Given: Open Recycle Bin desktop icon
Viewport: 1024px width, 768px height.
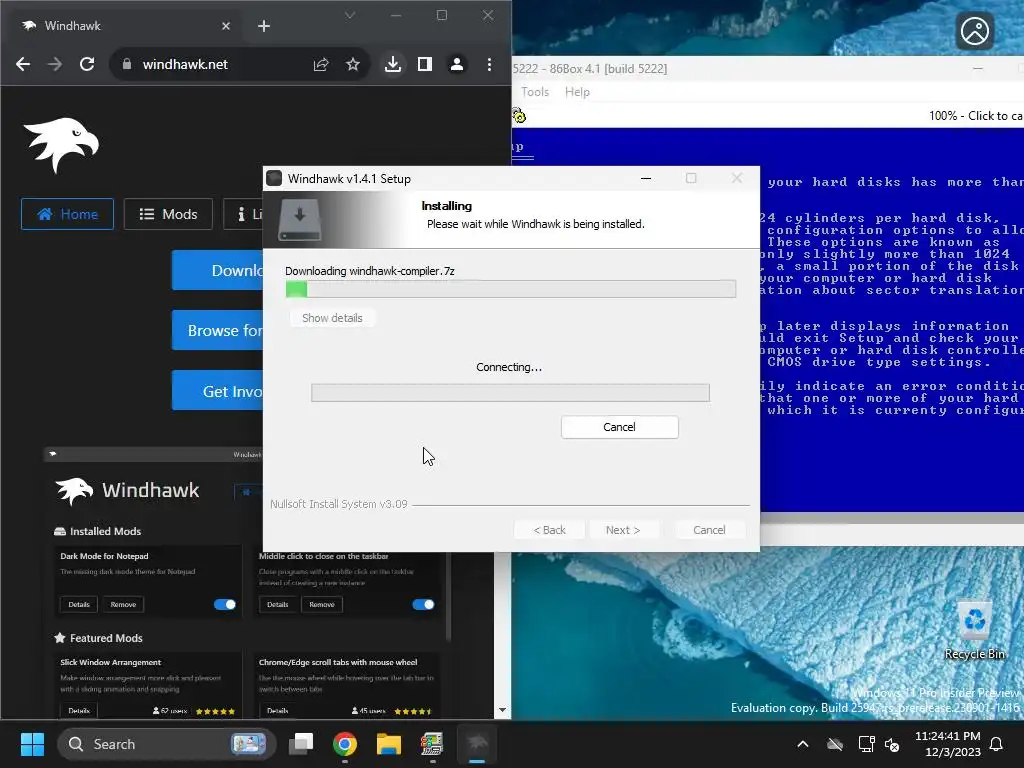Looking at the screenshot, I should tap(974, 632).
